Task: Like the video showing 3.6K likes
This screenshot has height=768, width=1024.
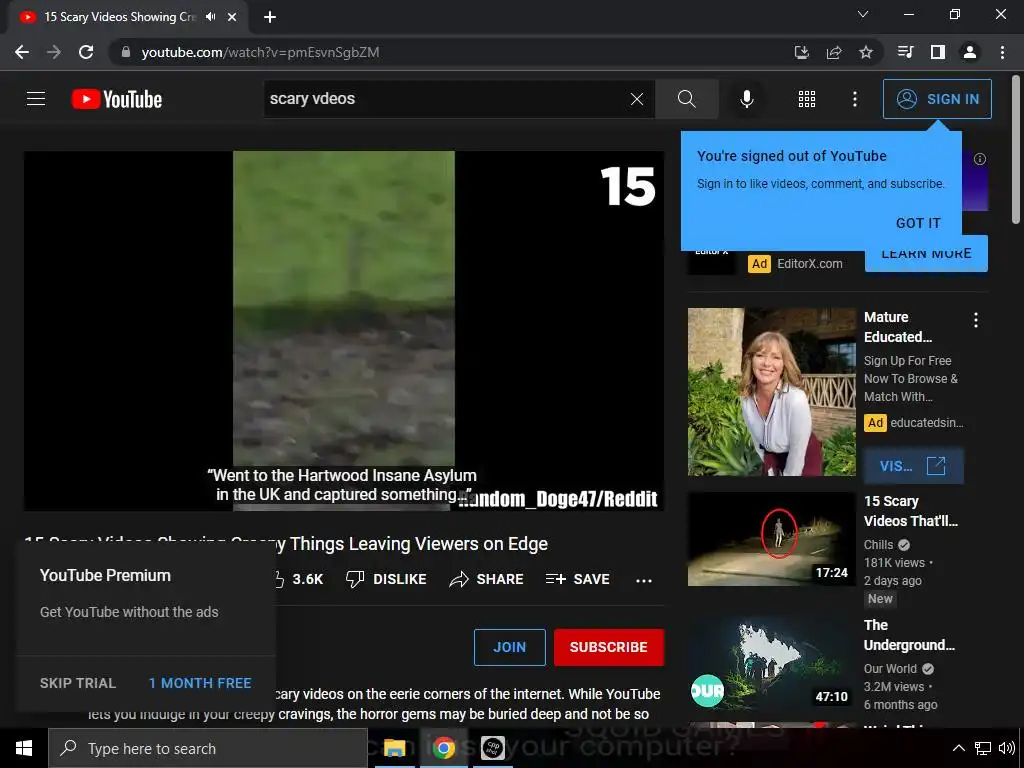Action: [298, 579]
